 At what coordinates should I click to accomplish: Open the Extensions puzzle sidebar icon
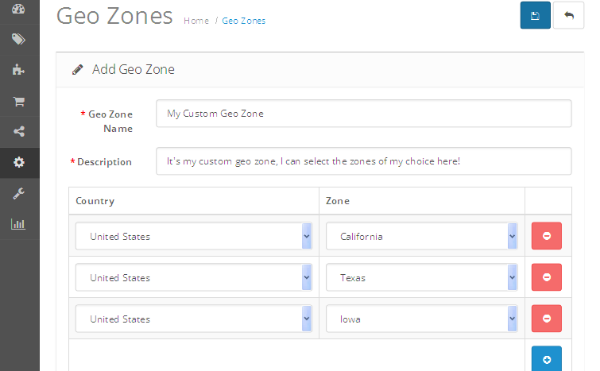(x=18, y=70)
